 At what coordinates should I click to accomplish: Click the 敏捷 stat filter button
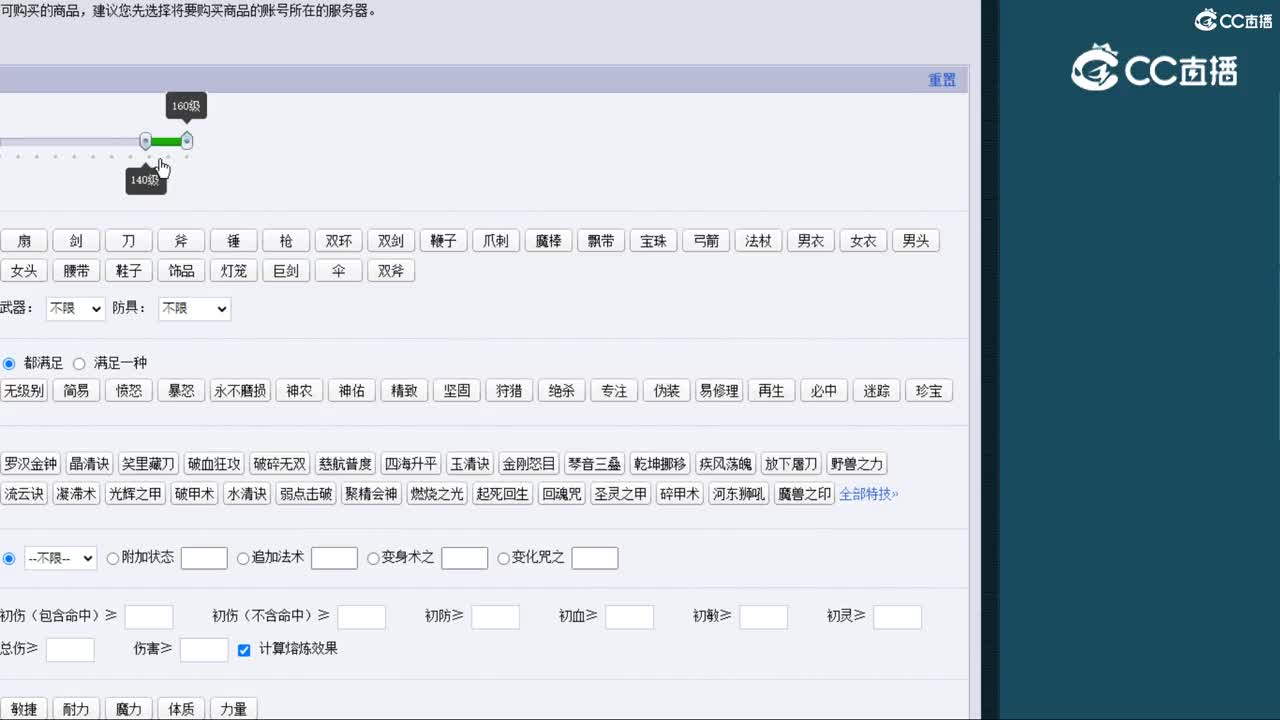click(24, 708)
